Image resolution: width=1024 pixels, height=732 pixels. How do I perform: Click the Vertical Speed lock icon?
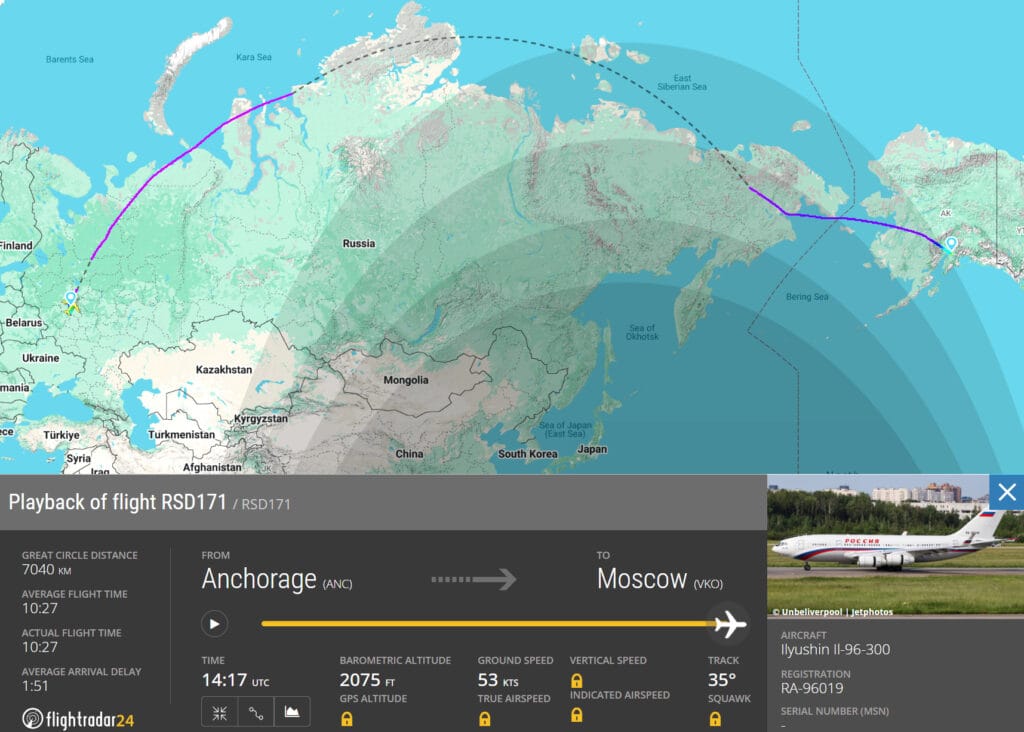(x=577, y=680)
